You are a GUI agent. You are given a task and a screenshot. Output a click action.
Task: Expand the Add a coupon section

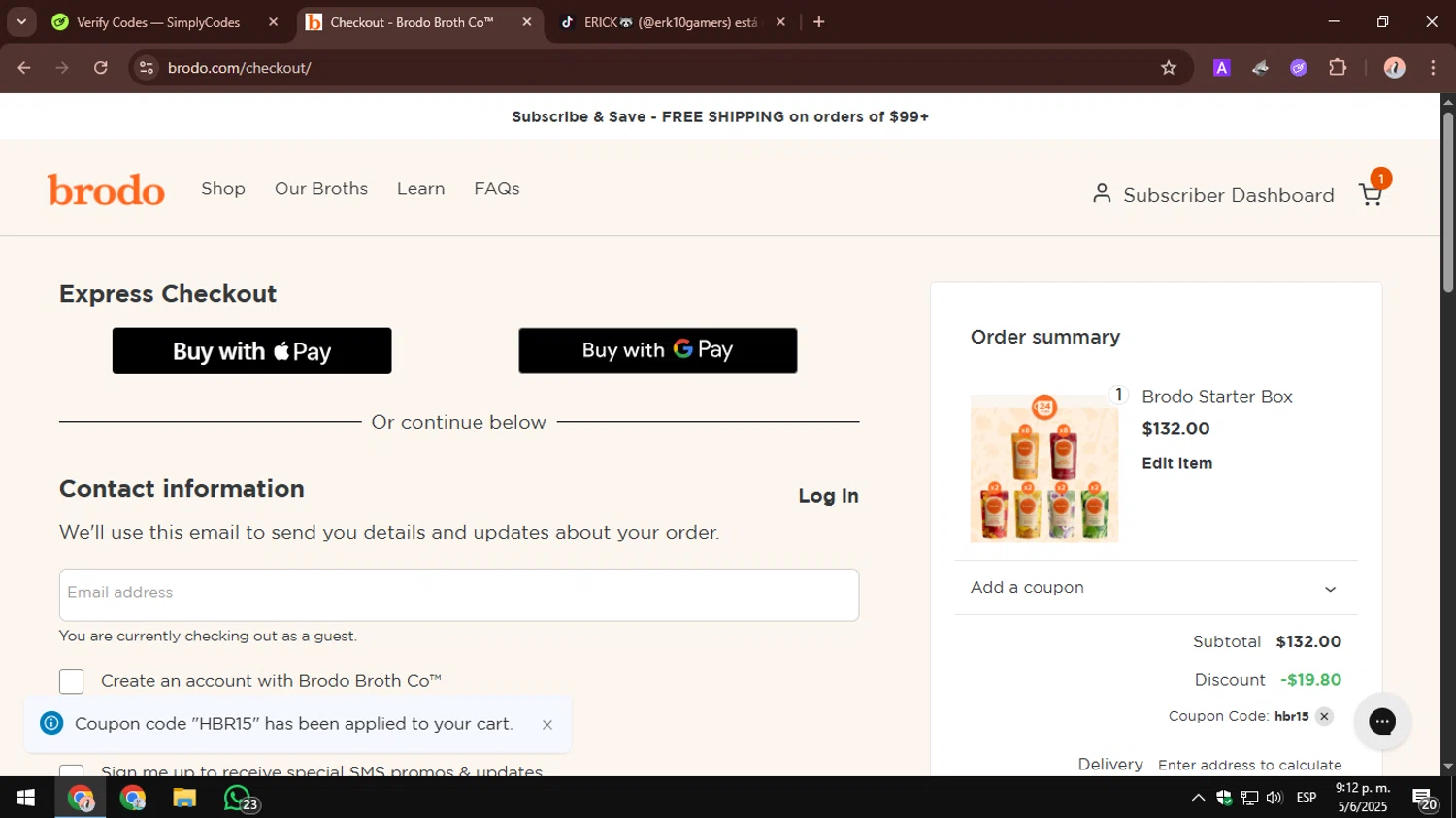click(1155, 588)
